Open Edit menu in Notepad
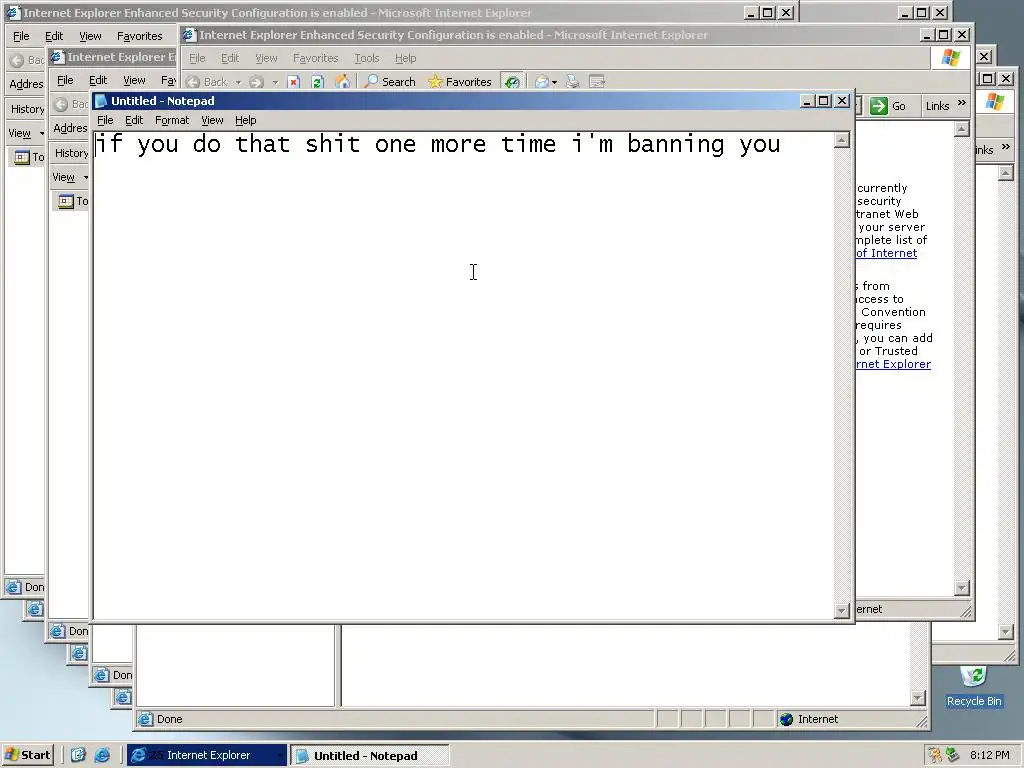The width and height of the screenshot is (1024, 768). tap(134, 120)
